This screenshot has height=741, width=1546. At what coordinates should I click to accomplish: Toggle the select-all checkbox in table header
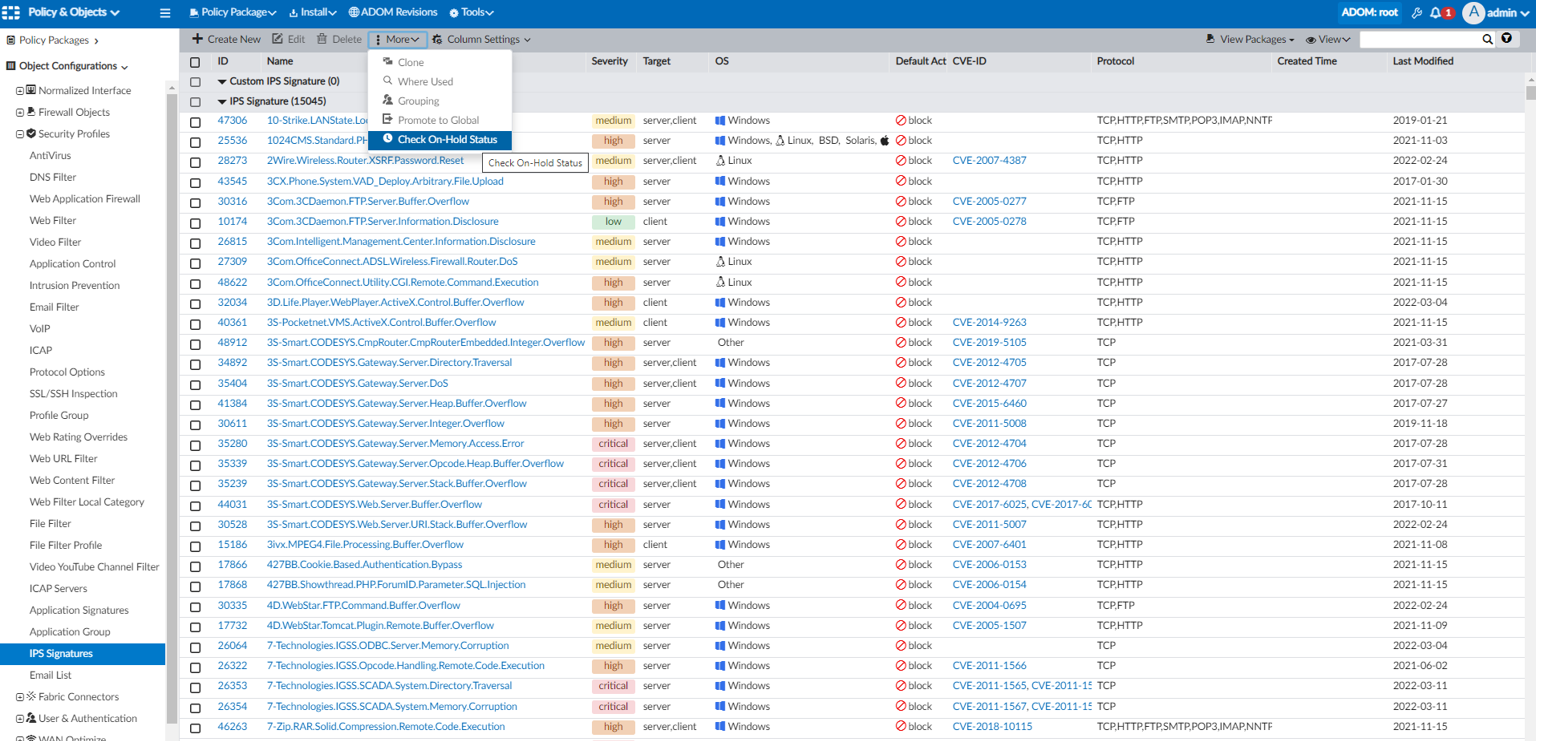click(x=195, y=62)
